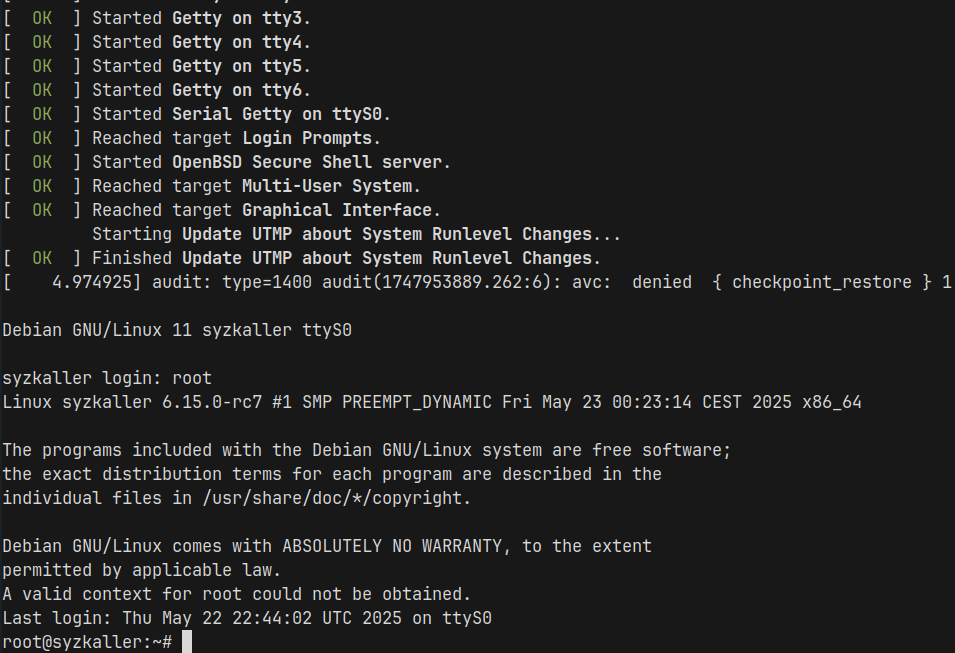955x653 pixels.
Task: Click the "checkpoint_restore" denied text
Action: (821, 282)
